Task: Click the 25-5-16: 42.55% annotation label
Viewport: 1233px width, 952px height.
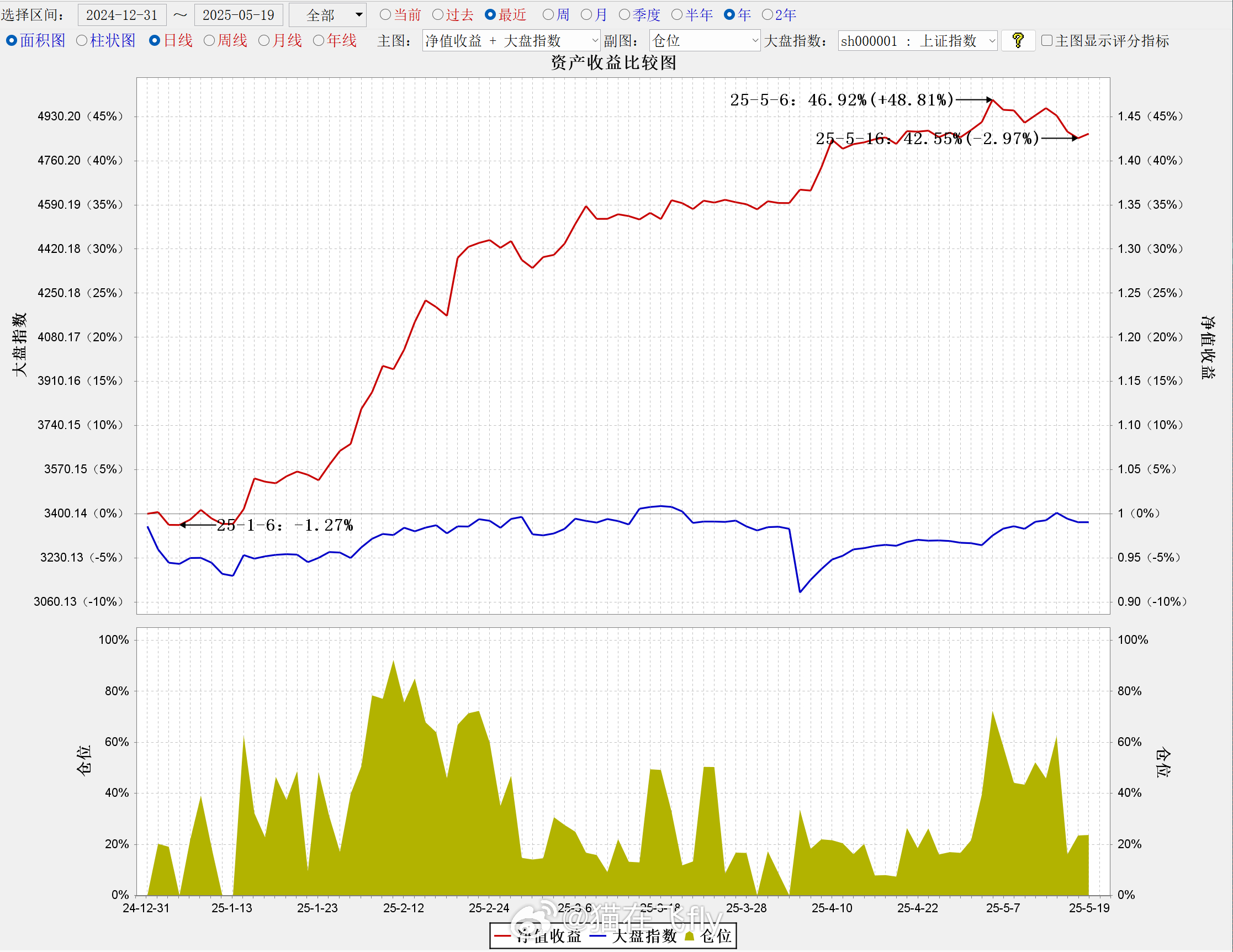Action: [927, 139]
